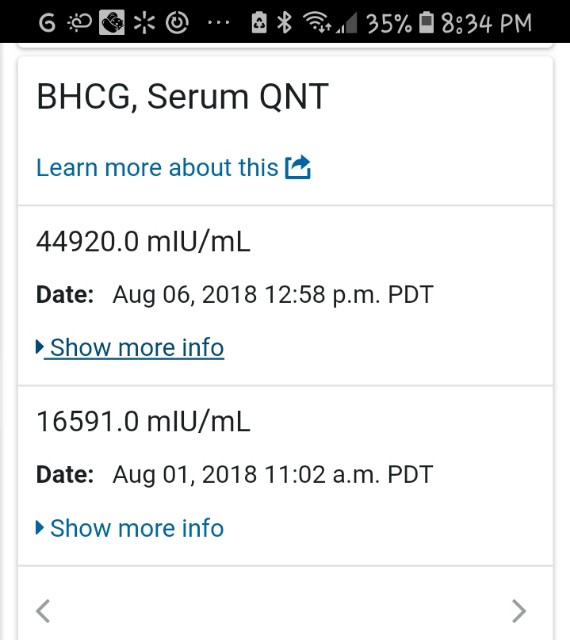The height and width of the screenshot is (640, 570).
Task: Open the game app notification icon
Action: [x=111, y=22]
